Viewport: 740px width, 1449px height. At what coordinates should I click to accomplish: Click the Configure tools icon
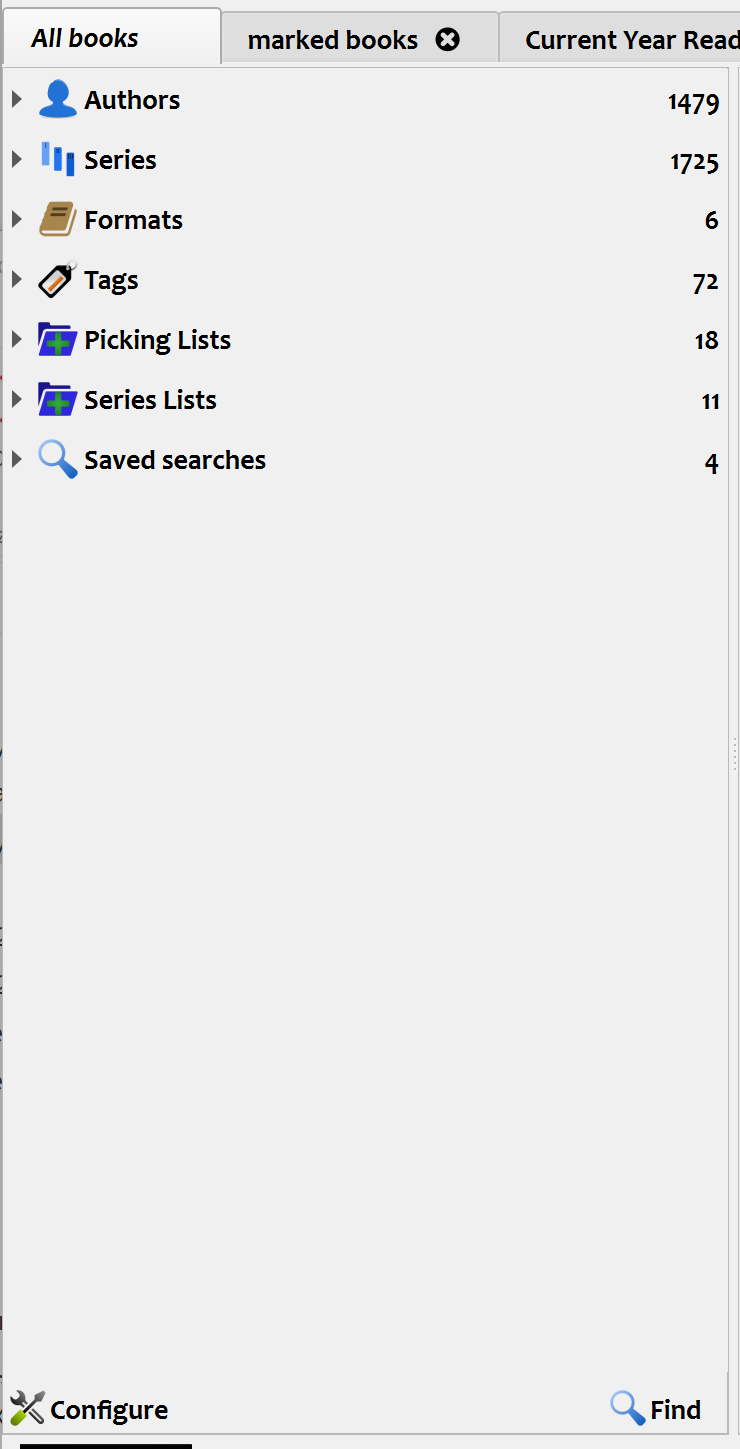coord(27,1409)
